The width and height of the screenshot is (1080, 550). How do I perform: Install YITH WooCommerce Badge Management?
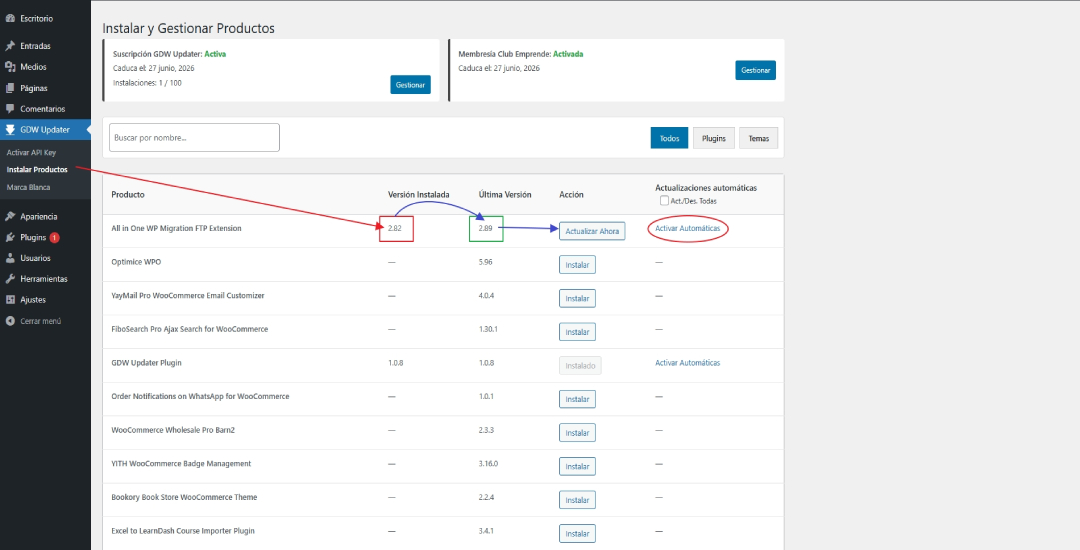click(577, 467)
